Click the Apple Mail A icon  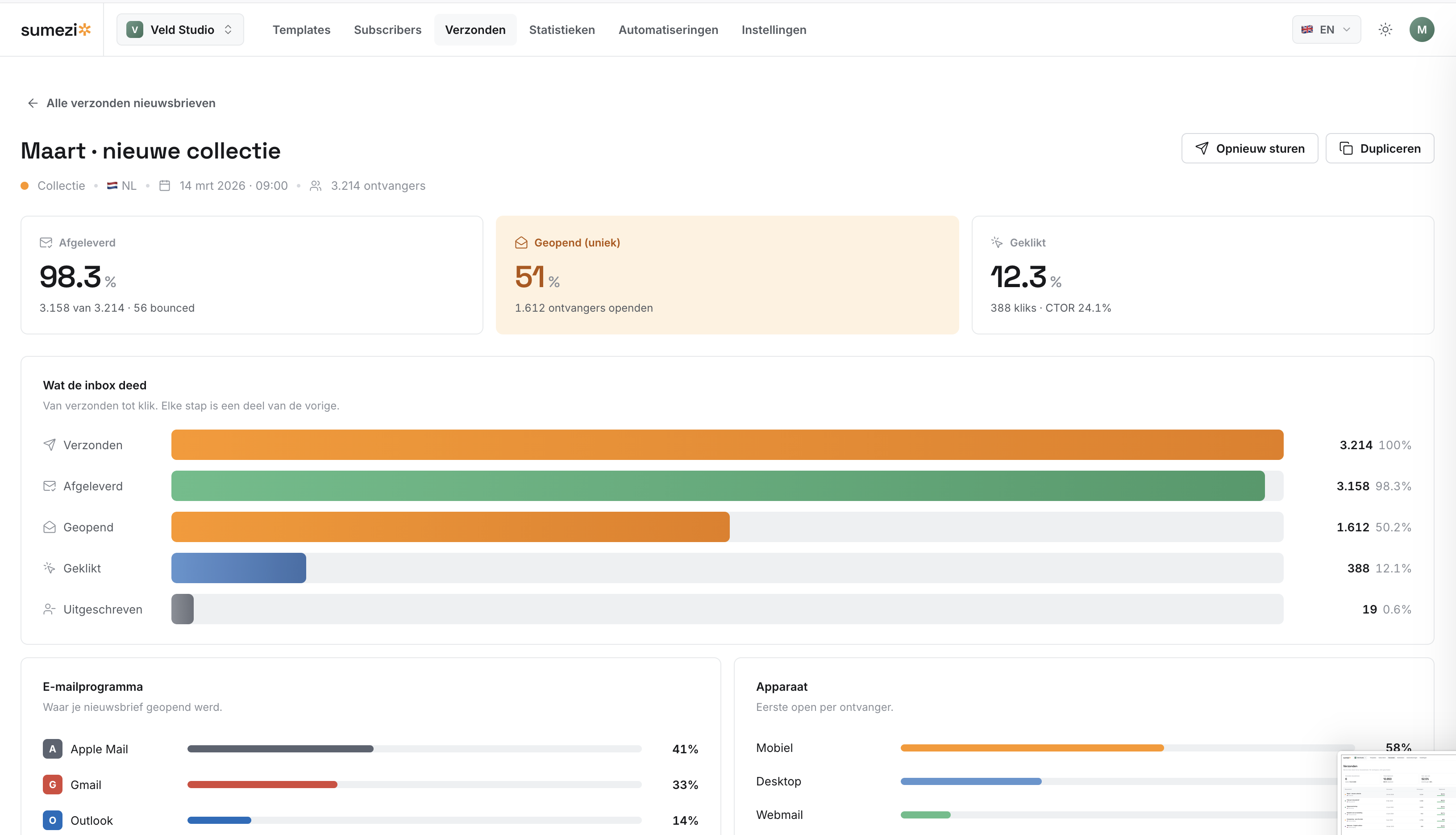coord(52,749)
